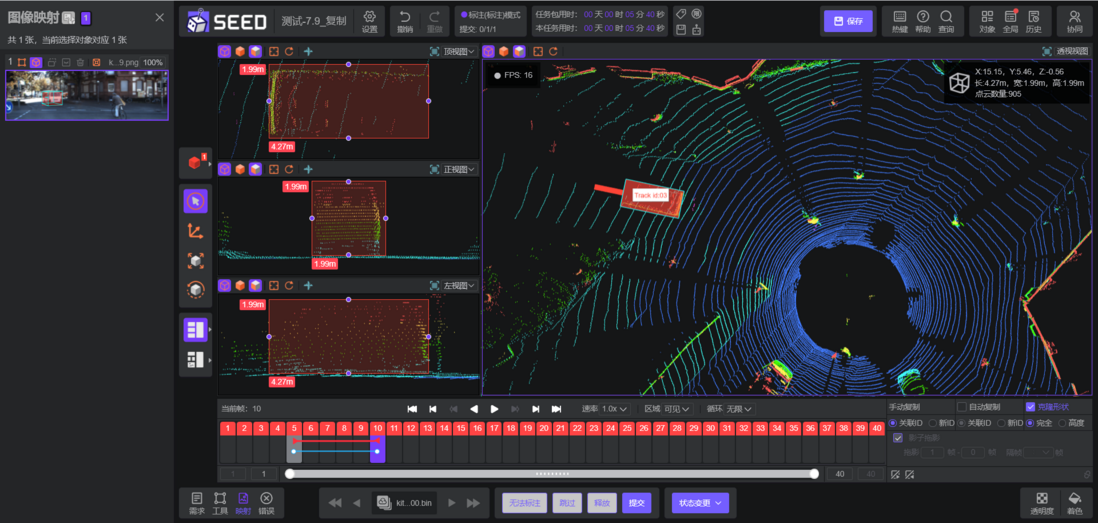Viewport: 1098px width, 523px height.
Task: Open the 热键 hotkeys panel
Action: point(900,21)
